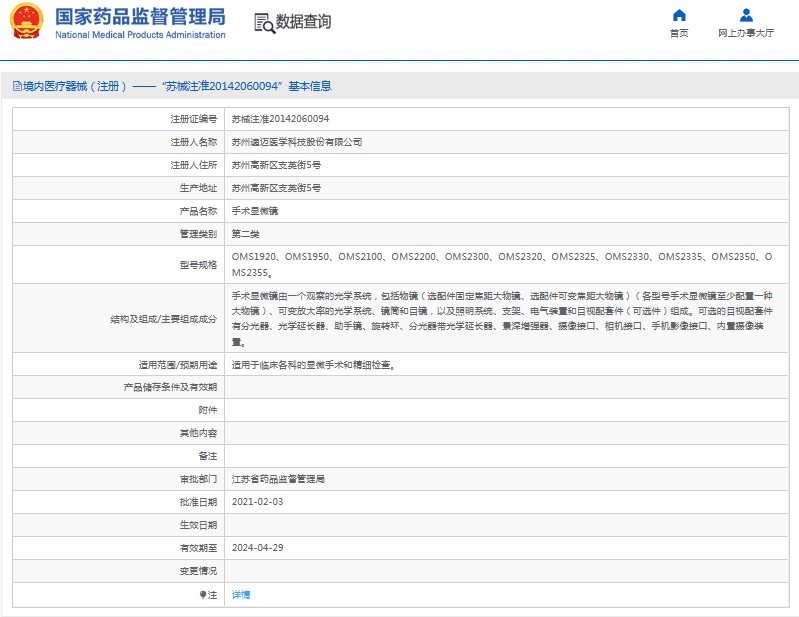The width and height of the screenshot is (799, 617).
Task: Click the 注册人住所 address value
Action: (276, 165)
